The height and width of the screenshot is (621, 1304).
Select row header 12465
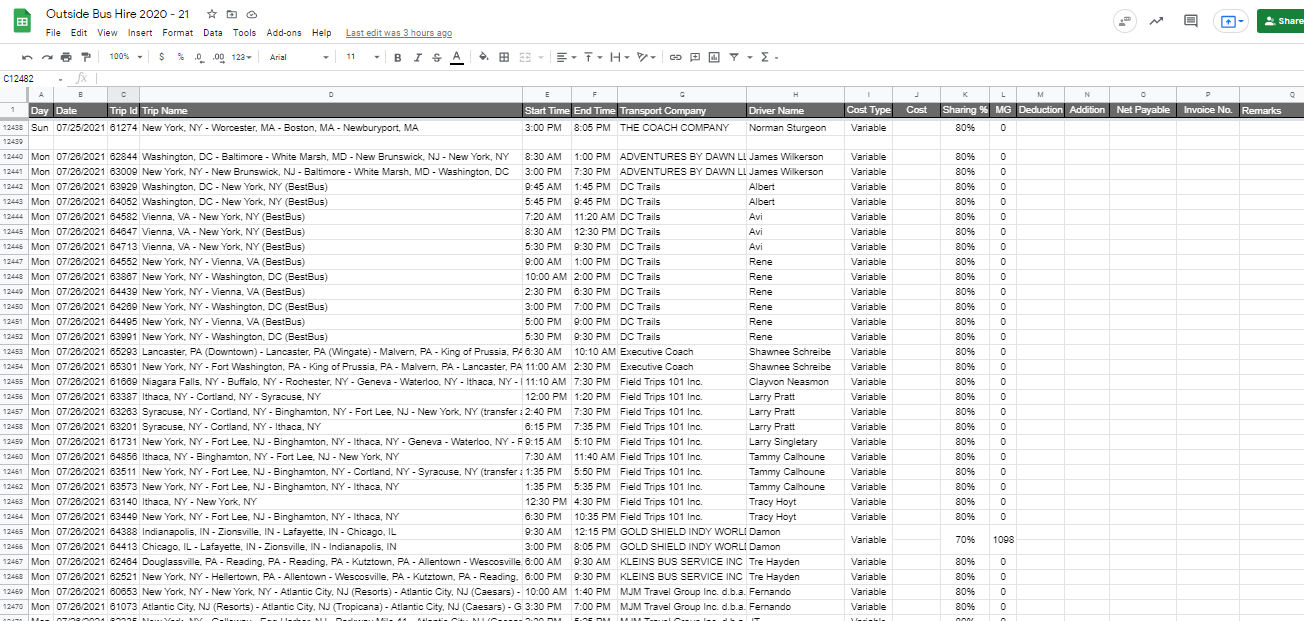pos(14,532)
